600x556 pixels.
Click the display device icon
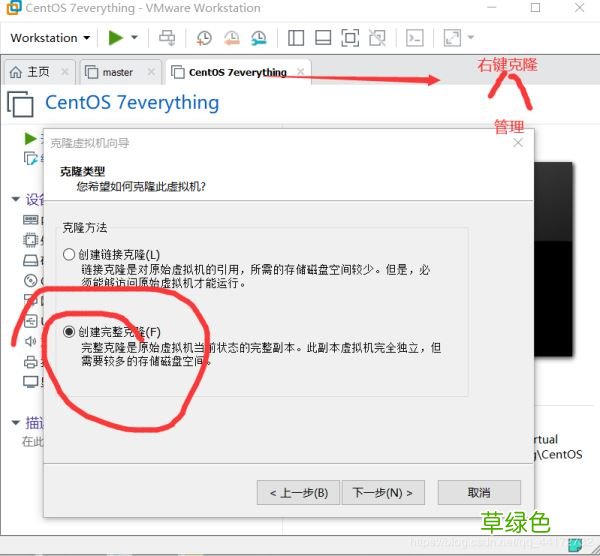pos(31,382)
